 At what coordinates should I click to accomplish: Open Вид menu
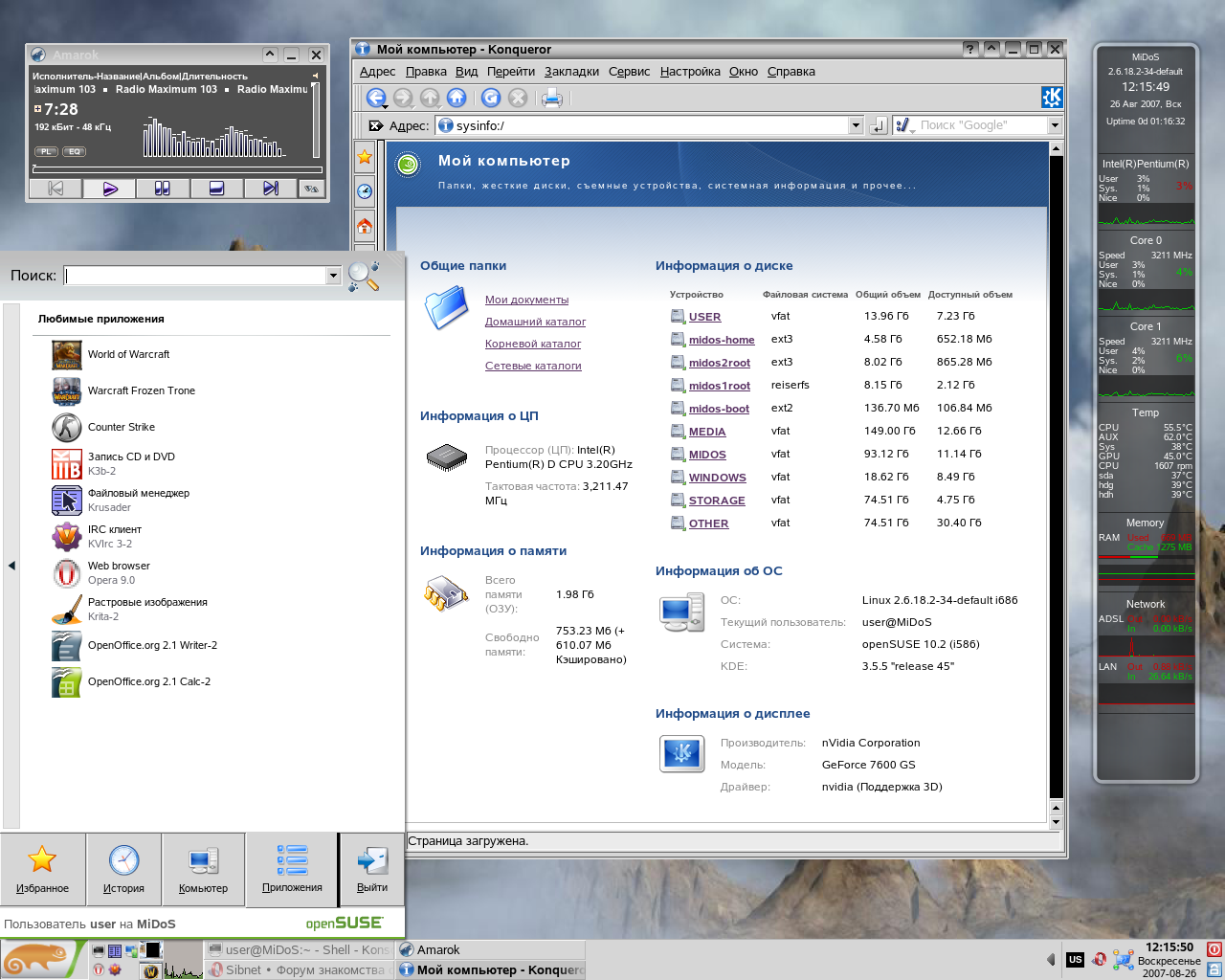point(466,72)
